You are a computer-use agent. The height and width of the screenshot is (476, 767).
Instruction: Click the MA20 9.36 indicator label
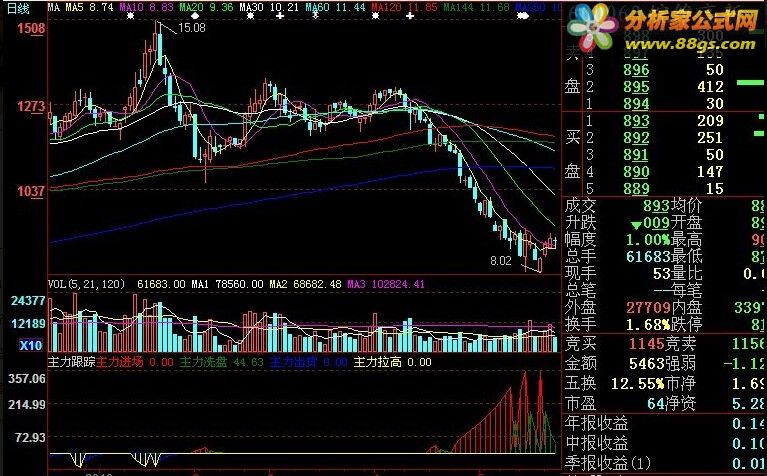[206, 7]
